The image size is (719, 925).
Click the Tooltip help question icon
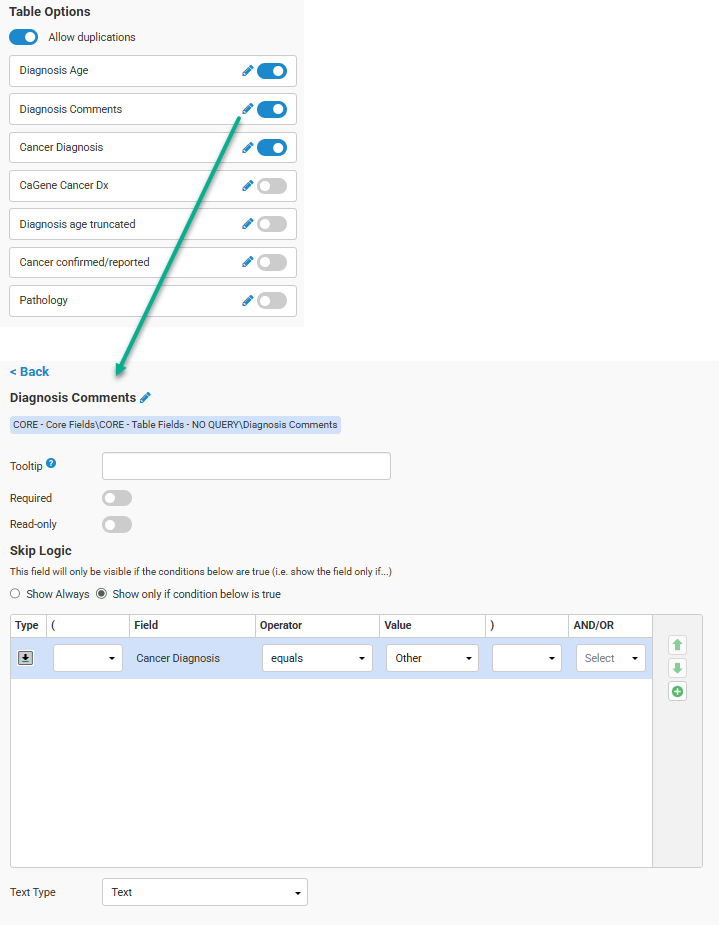pos(51,464)
